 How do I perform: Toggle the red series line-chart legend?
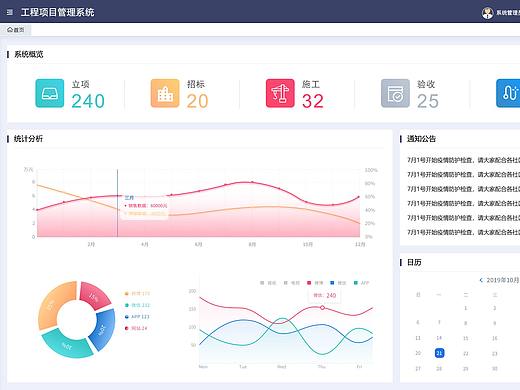pyautogui.click(x=315, y=283)
